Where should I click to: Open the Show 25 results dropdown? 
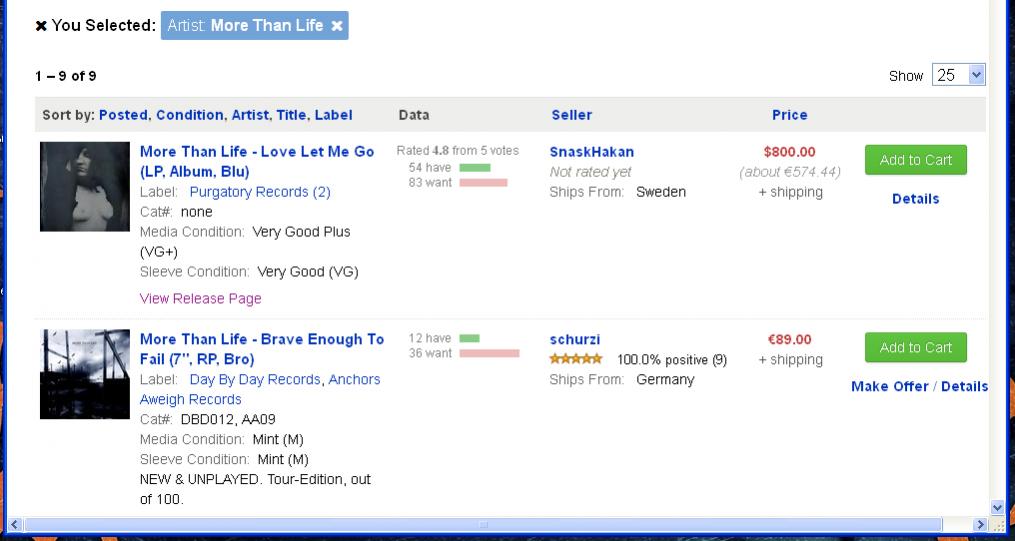pyautogui.click(x=958, y=75)
